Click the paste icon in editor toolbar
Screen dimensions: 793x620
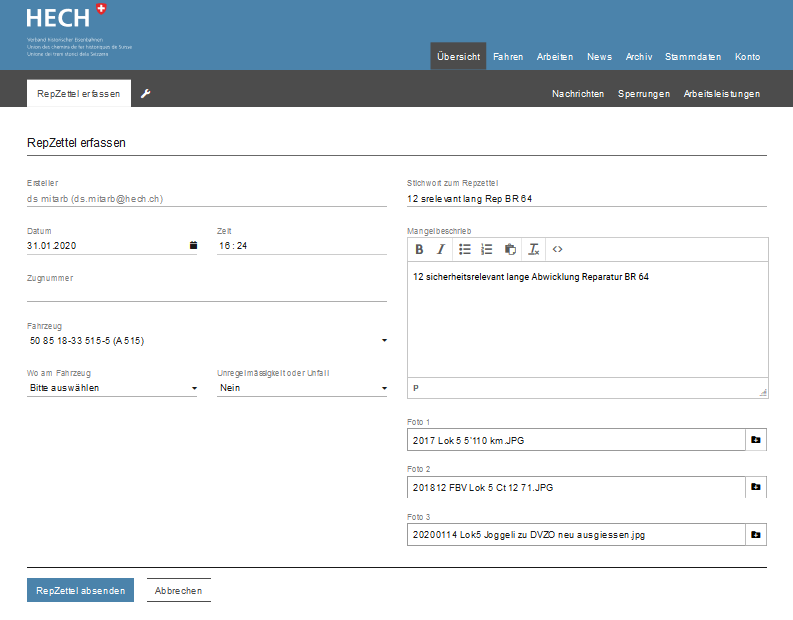[x=511, y=249]
